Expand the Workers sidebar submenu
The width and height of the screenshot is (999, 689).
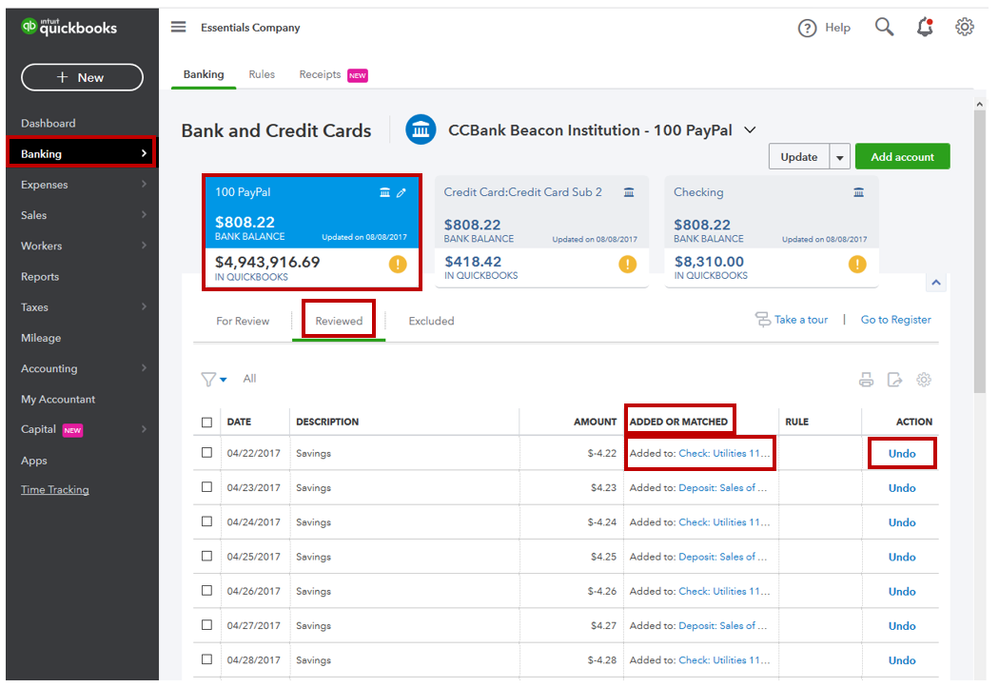[x=144, y=245]
